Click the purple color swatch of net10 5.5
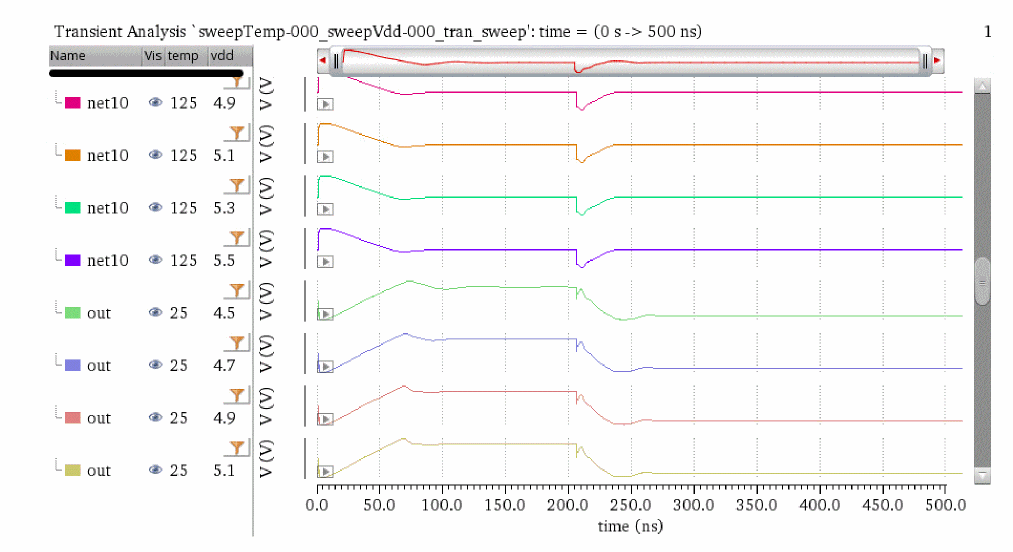1013x552 pixels. click(x=72, y=260)
